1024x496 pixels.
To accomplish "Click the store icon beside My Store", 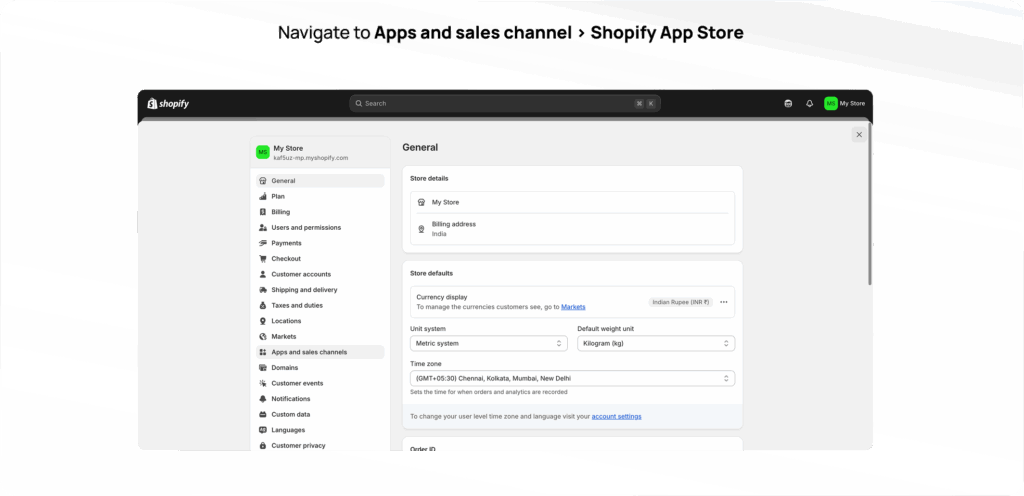I will click(x=421, y=202).
